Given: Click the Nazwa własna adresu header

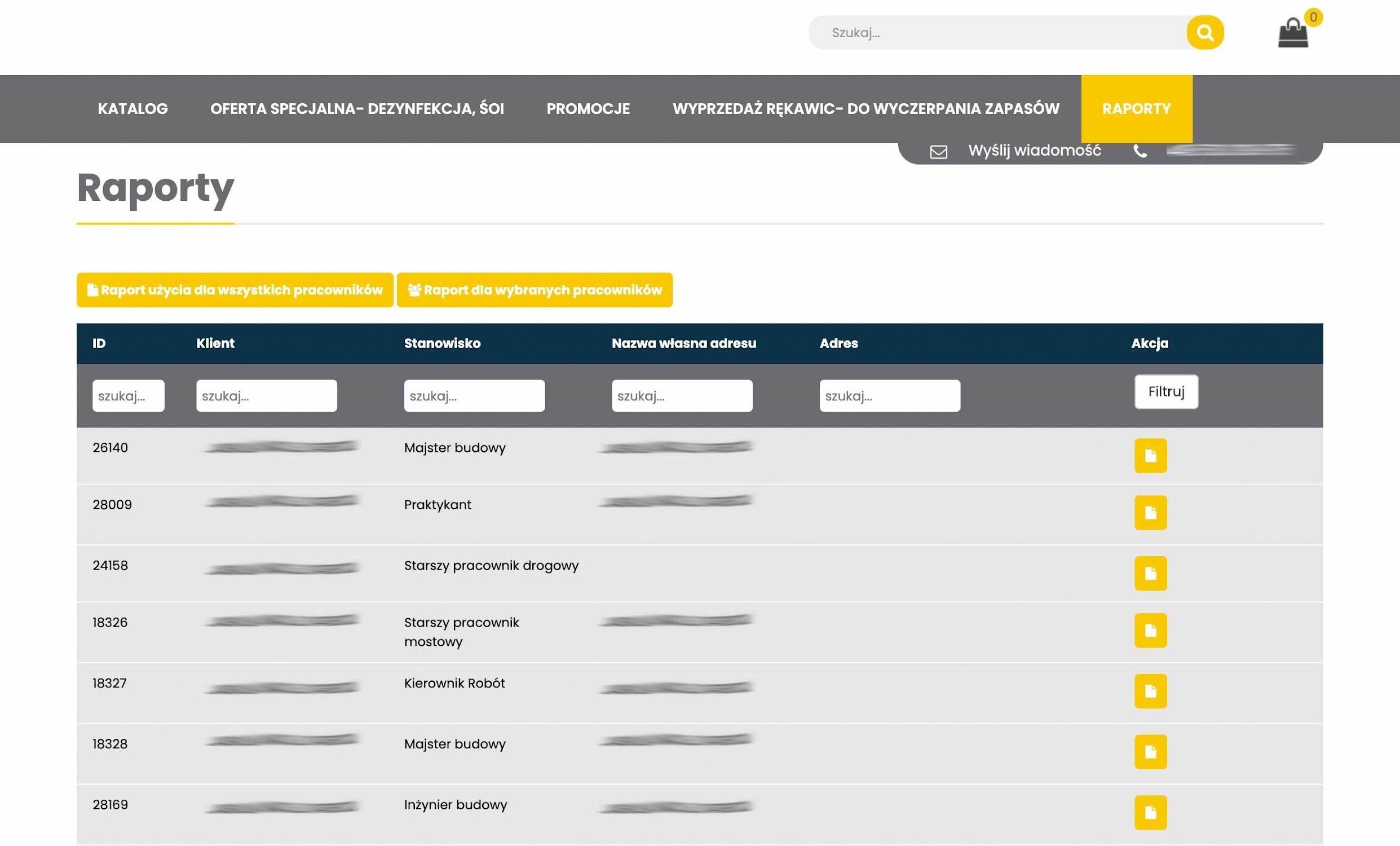Looking at the screenshot, I should (683, 342).
